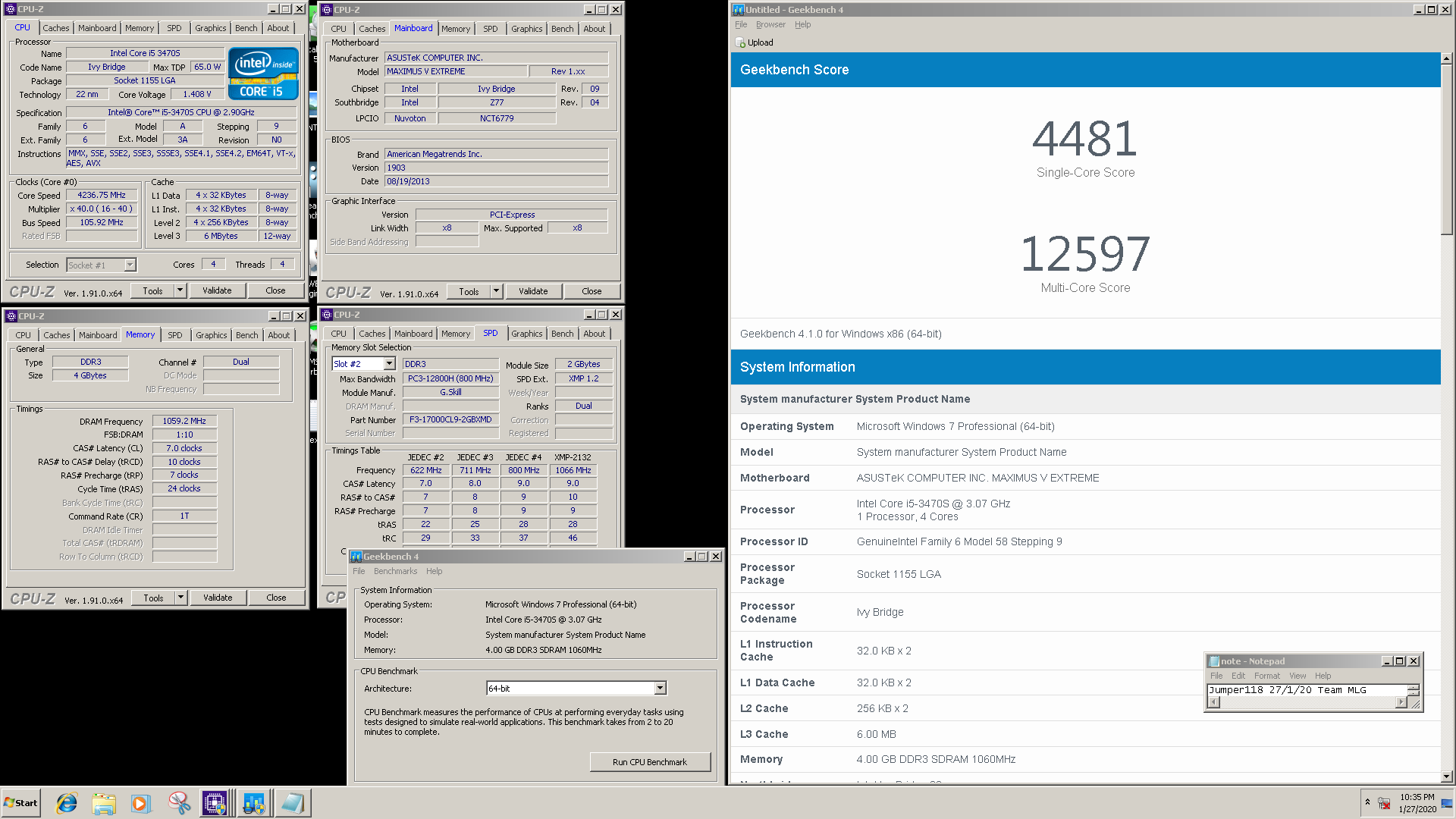Open Windows Explorer folder icon in taskbar
Image resolution: width=1456 pixels, height=819 pixels.
click(104, 803)
